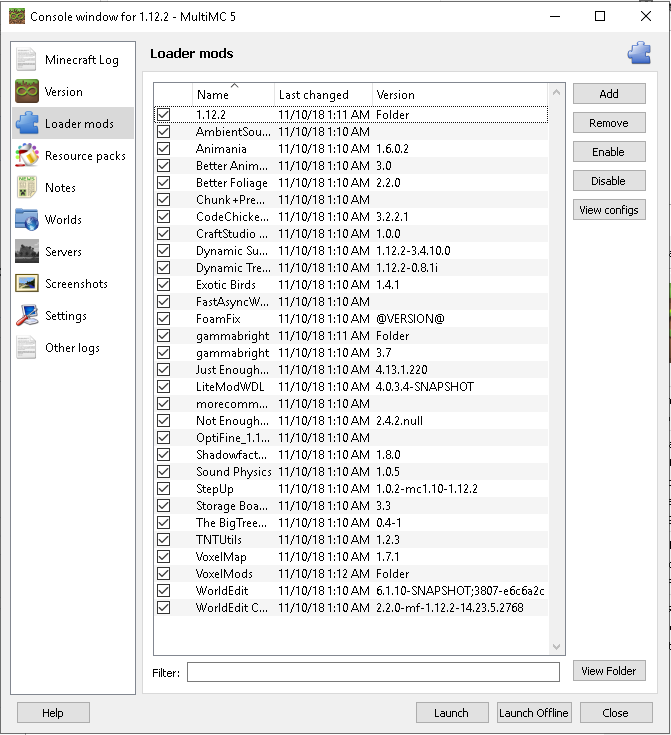Click the mod list scrollbar down arrow
This screenshot has width=671, height=735.
click(556, 647)
